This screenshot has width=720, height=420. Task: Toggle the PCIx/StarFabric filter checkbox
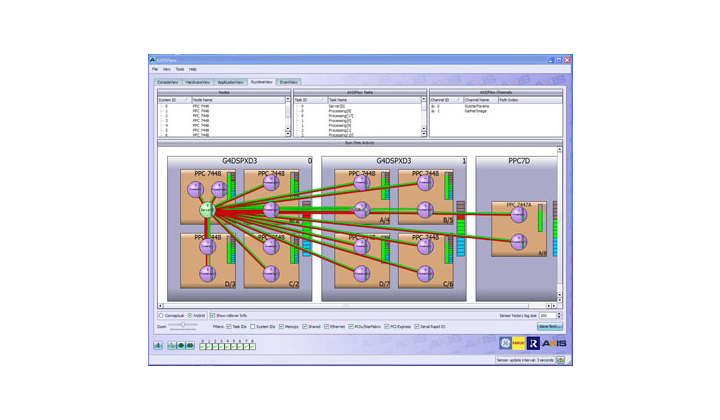click(351, 327)
